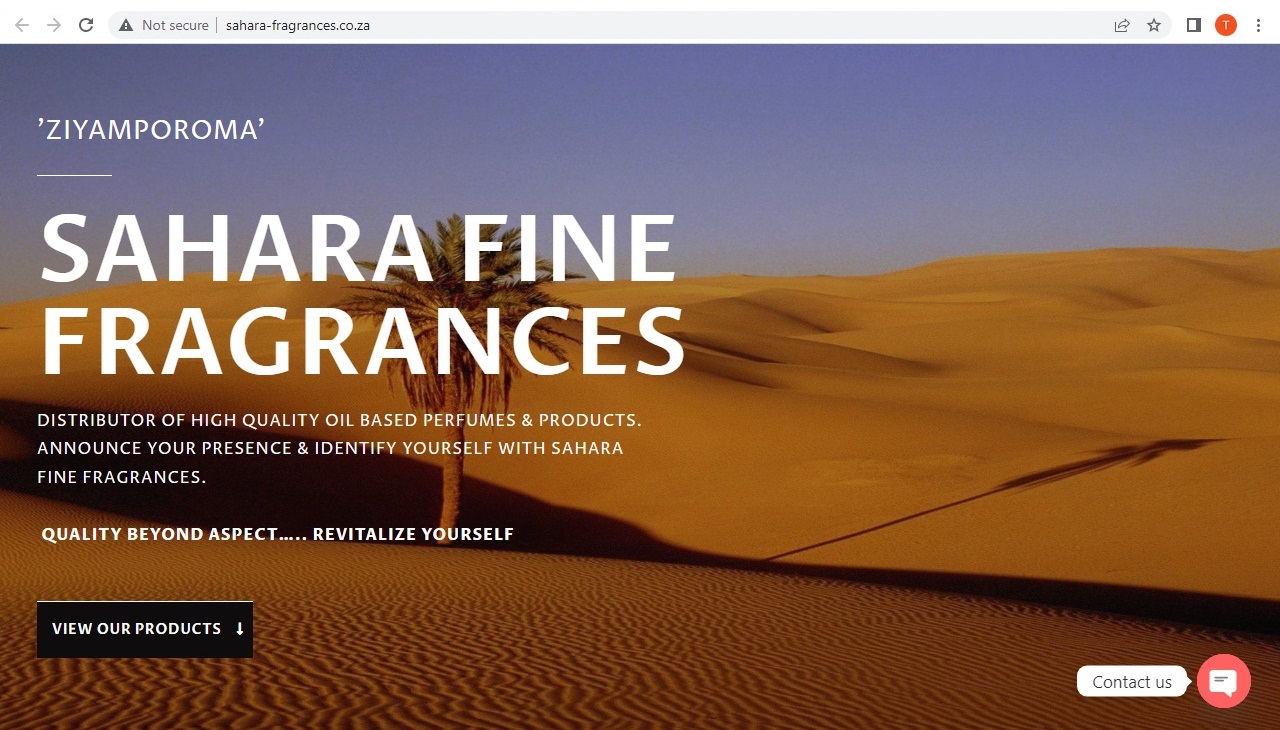
Task: Click the browser back arrow
Action: pyautogui.click(x=22, y=25)
